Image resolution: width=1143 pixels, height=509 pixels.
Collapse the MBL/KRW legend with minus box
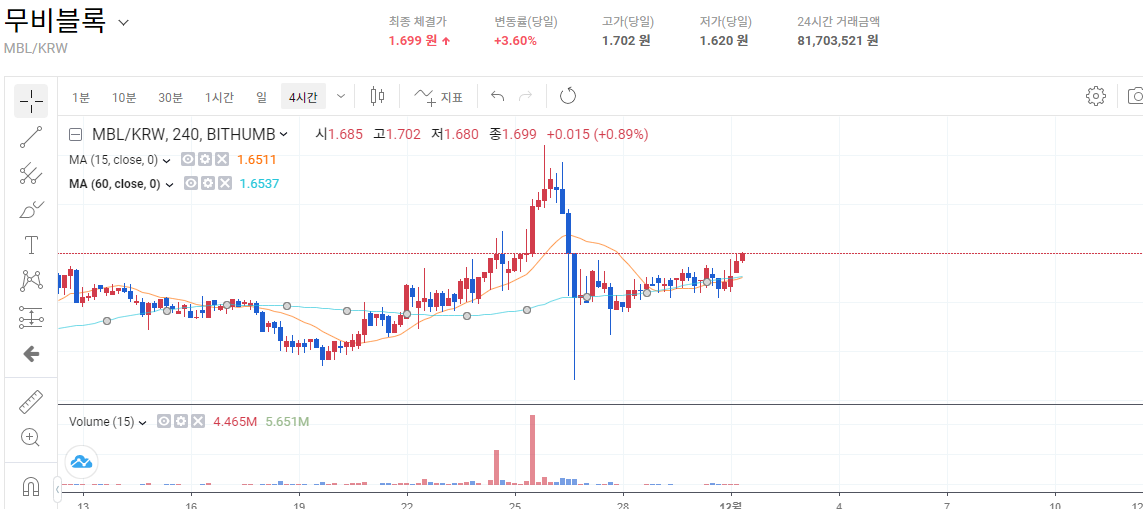75,134
